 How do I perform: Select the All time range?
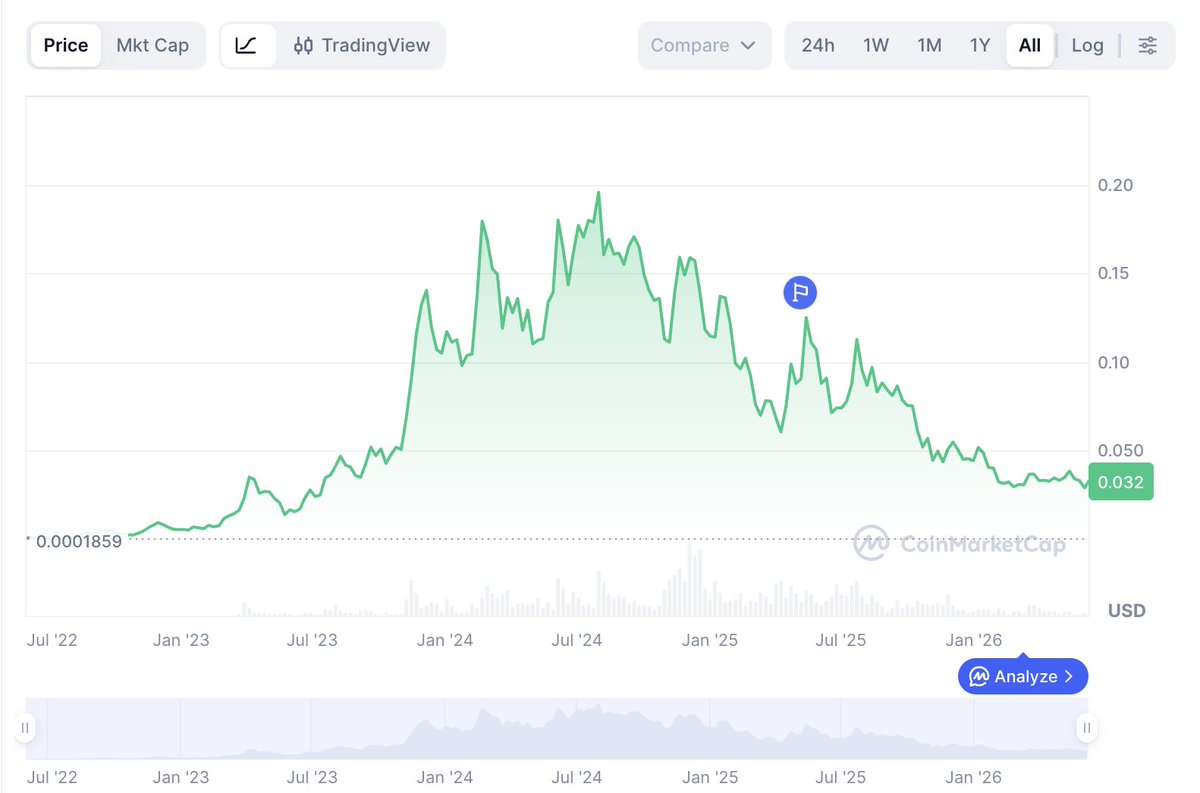point(1030,45)
